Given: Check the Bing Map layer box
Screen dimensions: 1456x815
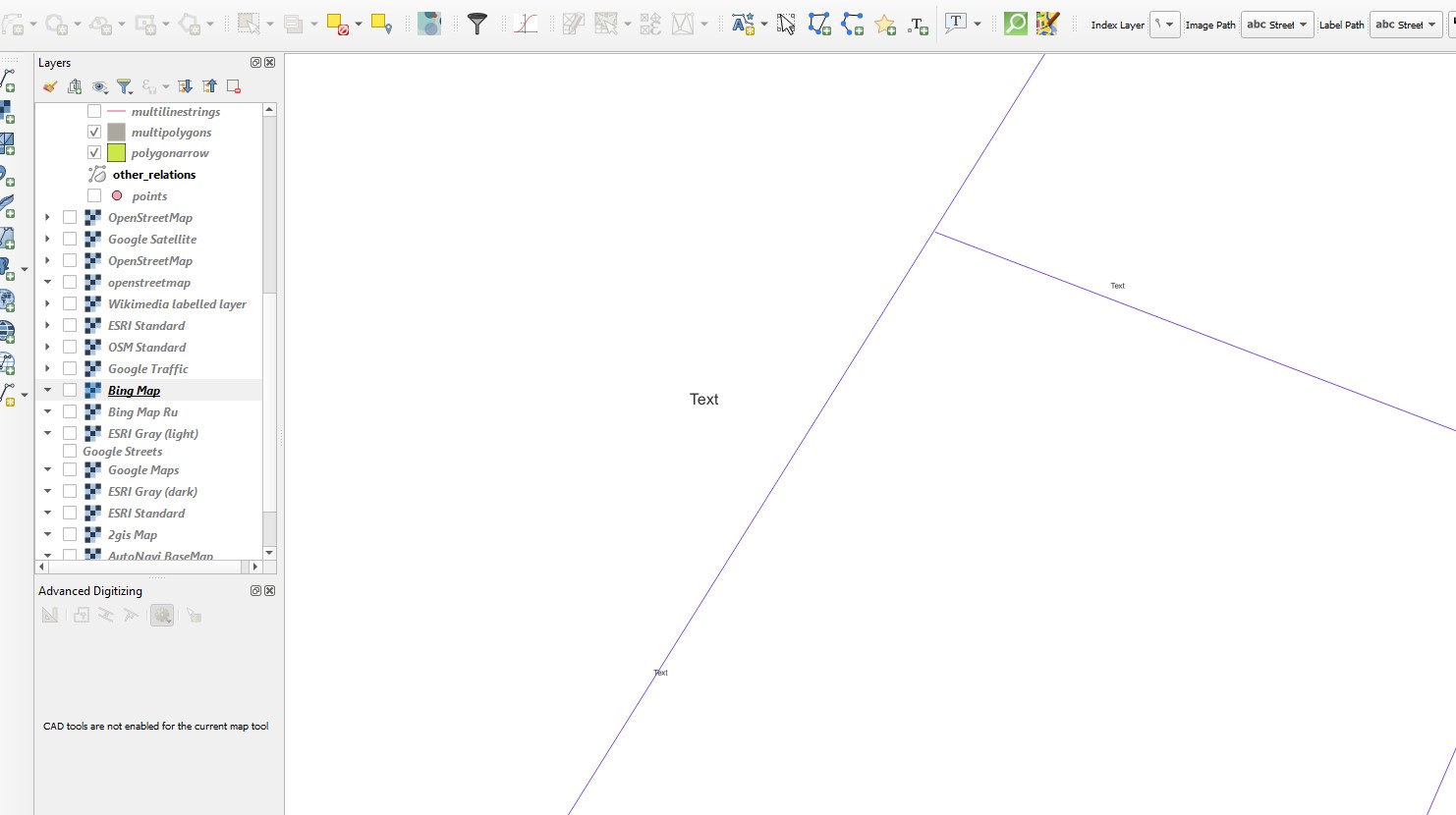Looking at the screenshot, I should coord(70,390).
